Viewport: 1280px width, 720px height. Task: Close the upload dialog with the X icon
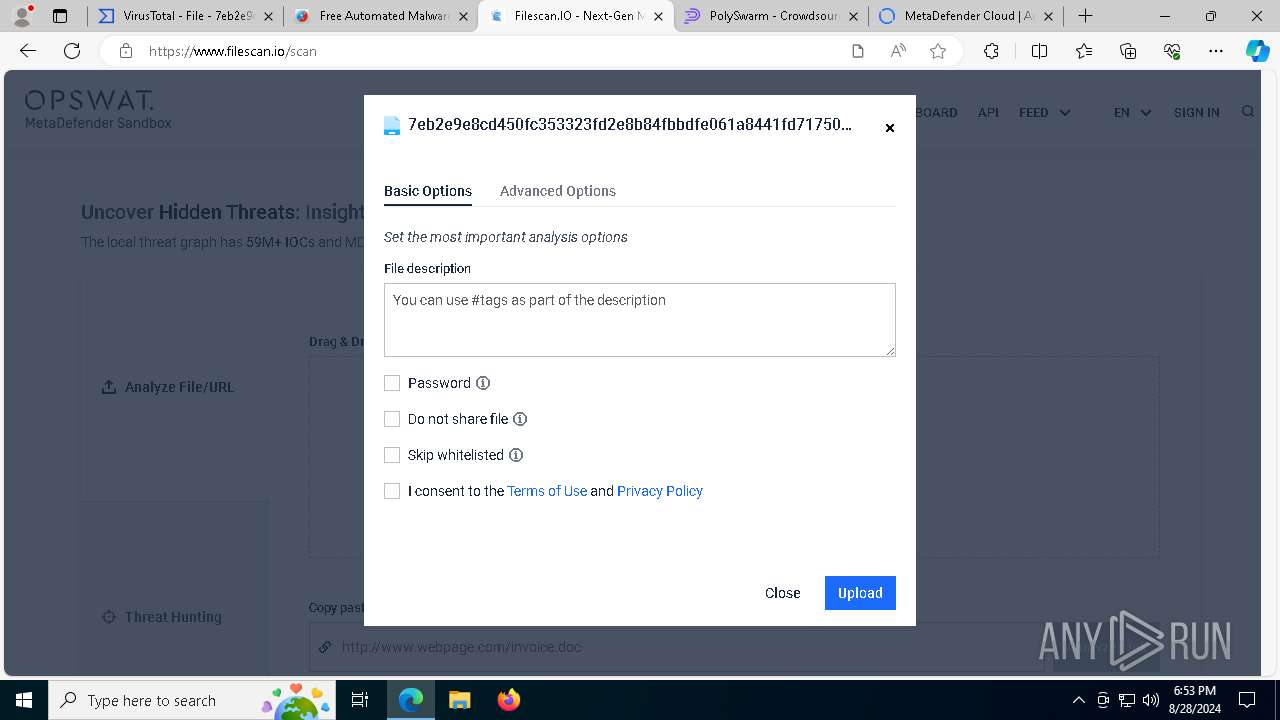click(x=890, y=128)
